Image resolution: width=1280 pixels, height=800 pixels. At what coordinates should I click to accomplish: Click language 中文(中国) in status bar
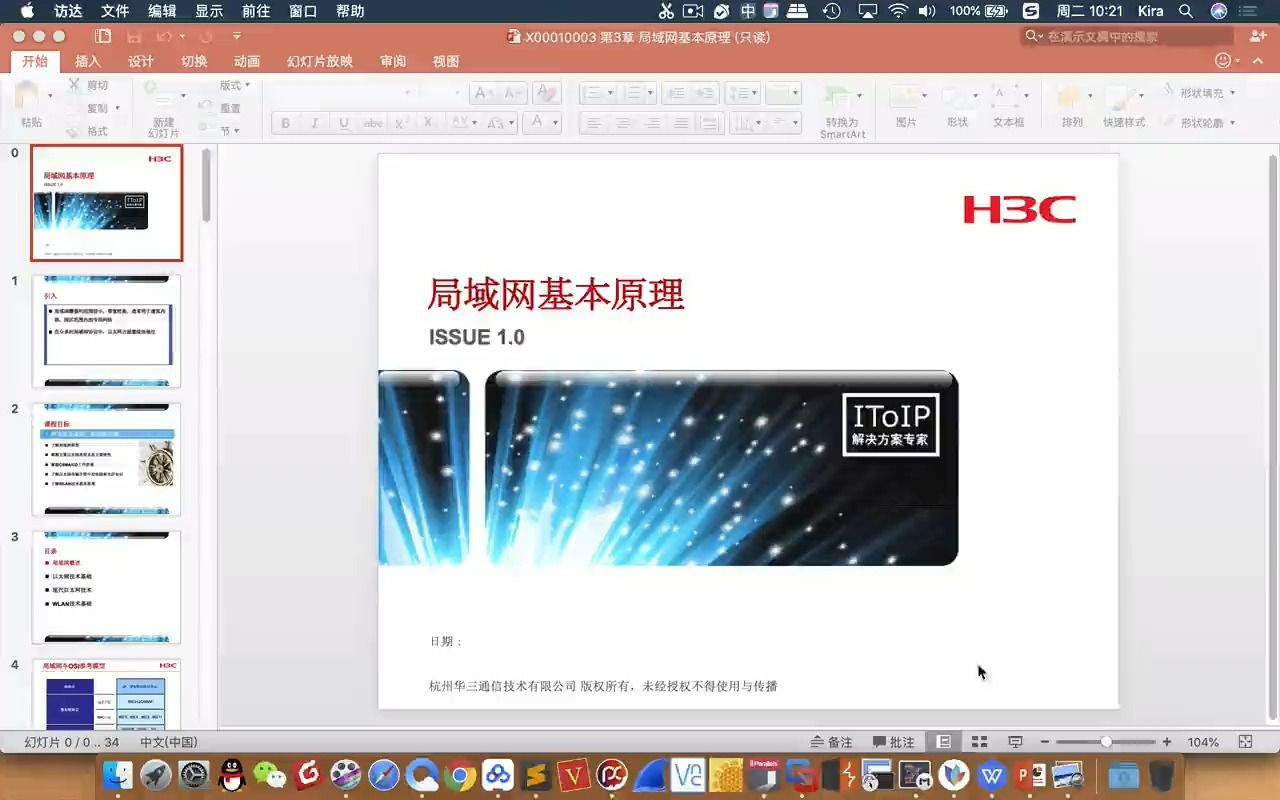click(x=169, y=742)
